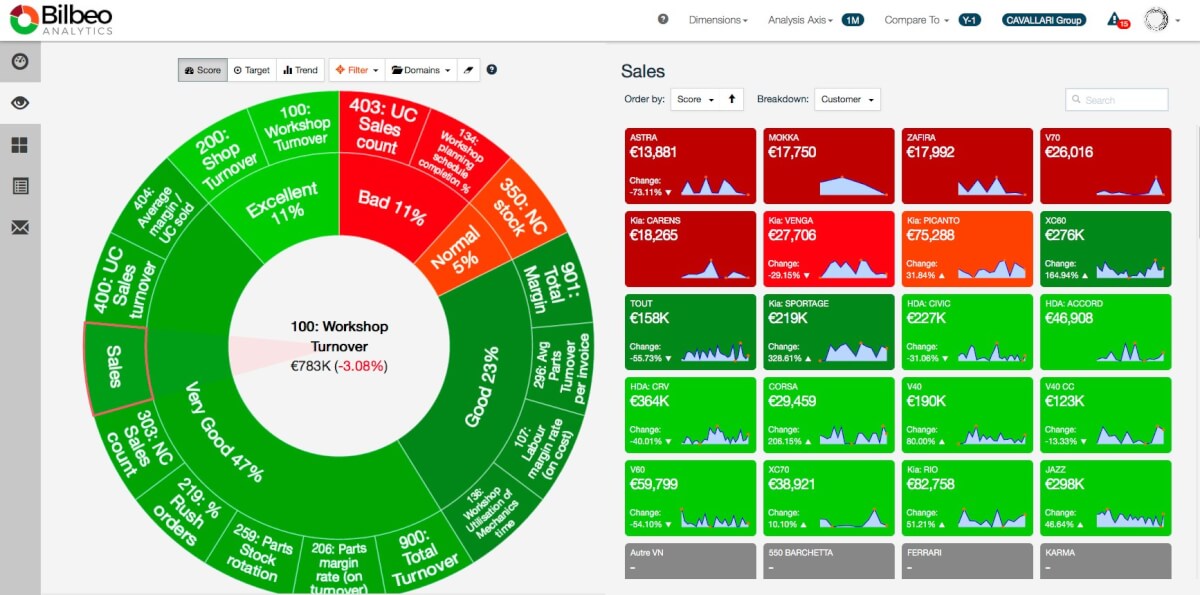Open the CORSA €29,459 card
The height and width of the screenshot is (595, 1200).
coord(828,415)
